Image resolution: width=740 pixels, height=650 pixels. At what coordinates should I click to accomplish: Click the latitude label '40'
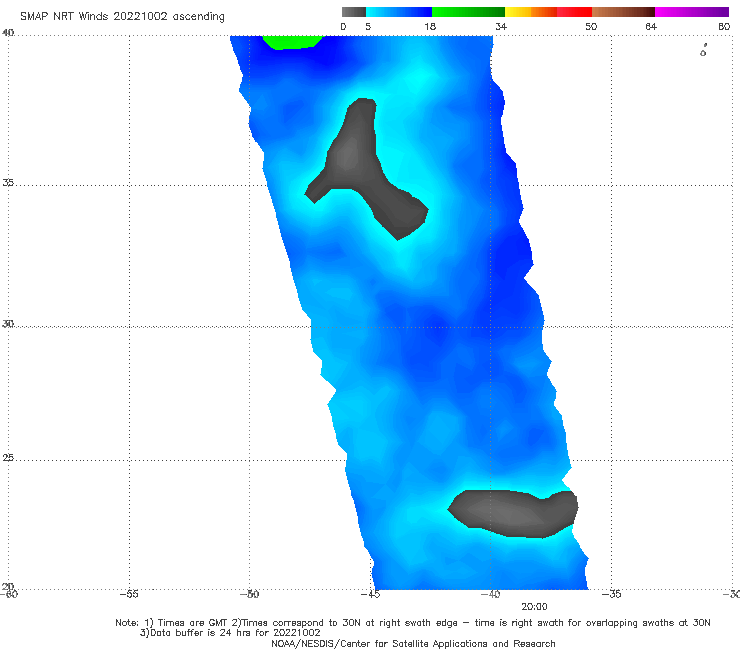(8, 33)
